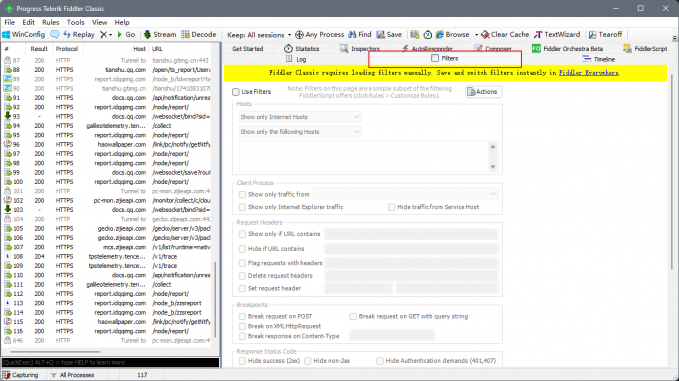Viewport: 679px width, 381px height.
Task: Click the timer clock icon
Action: tap(428, 35)
